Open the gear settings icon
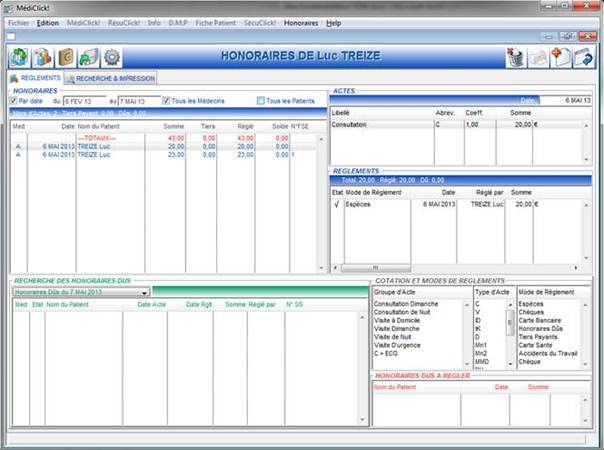 click(x=112, y=57)
